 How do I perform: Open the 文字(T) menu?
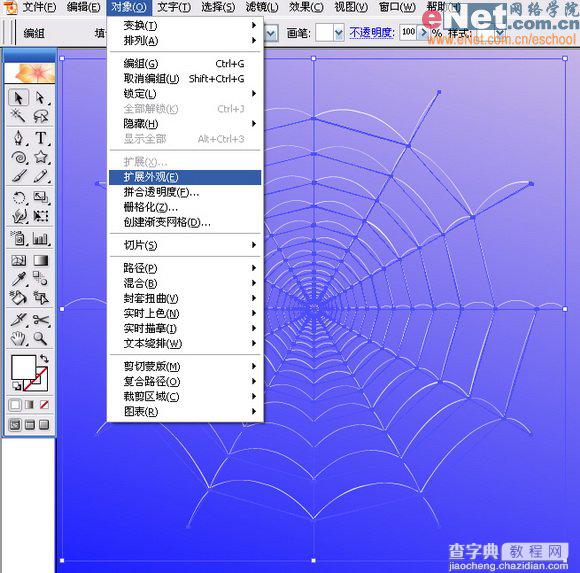click(x=174, y=7)
